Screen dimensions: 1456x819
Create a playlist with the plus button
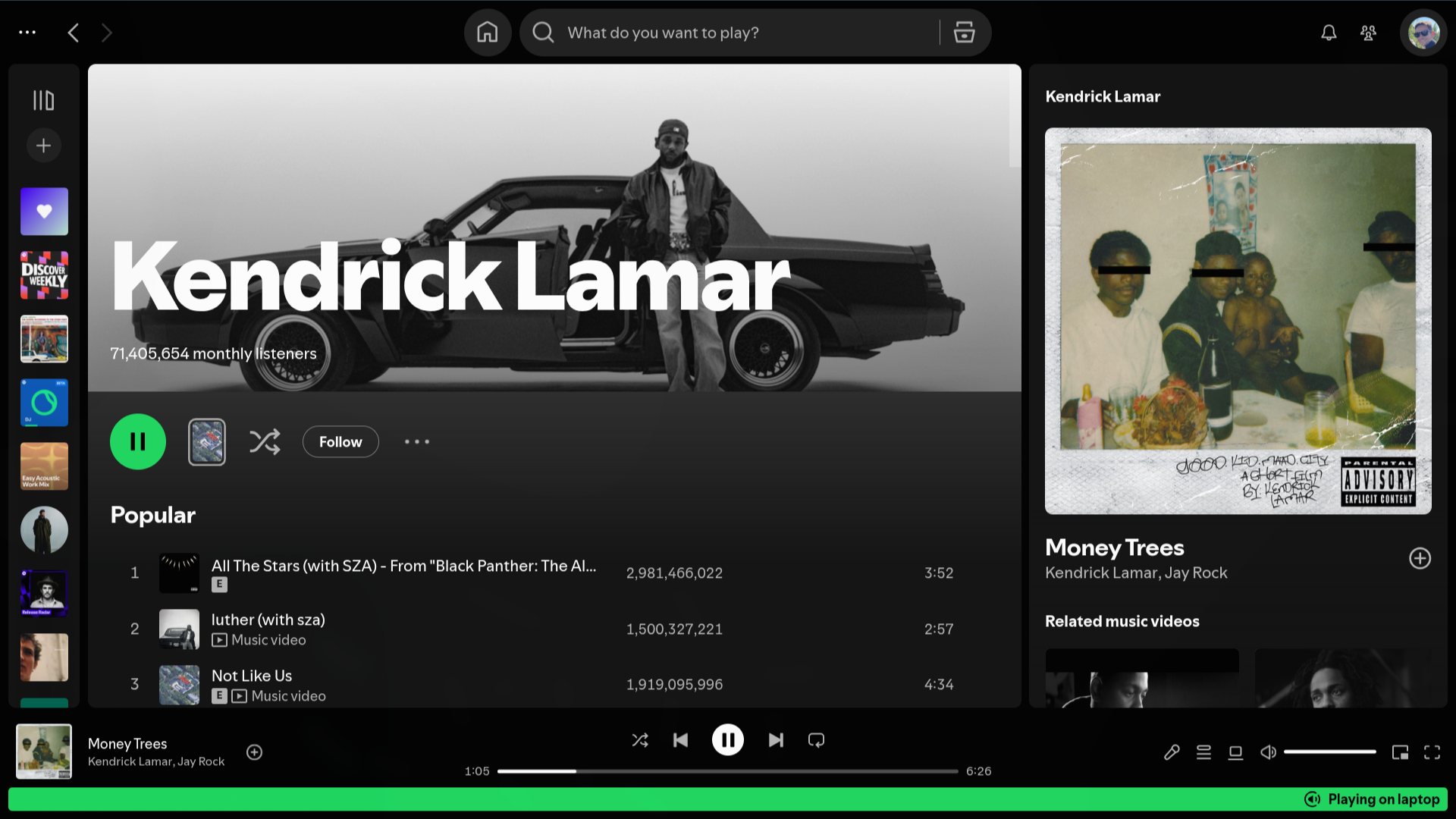pos(44,145)
